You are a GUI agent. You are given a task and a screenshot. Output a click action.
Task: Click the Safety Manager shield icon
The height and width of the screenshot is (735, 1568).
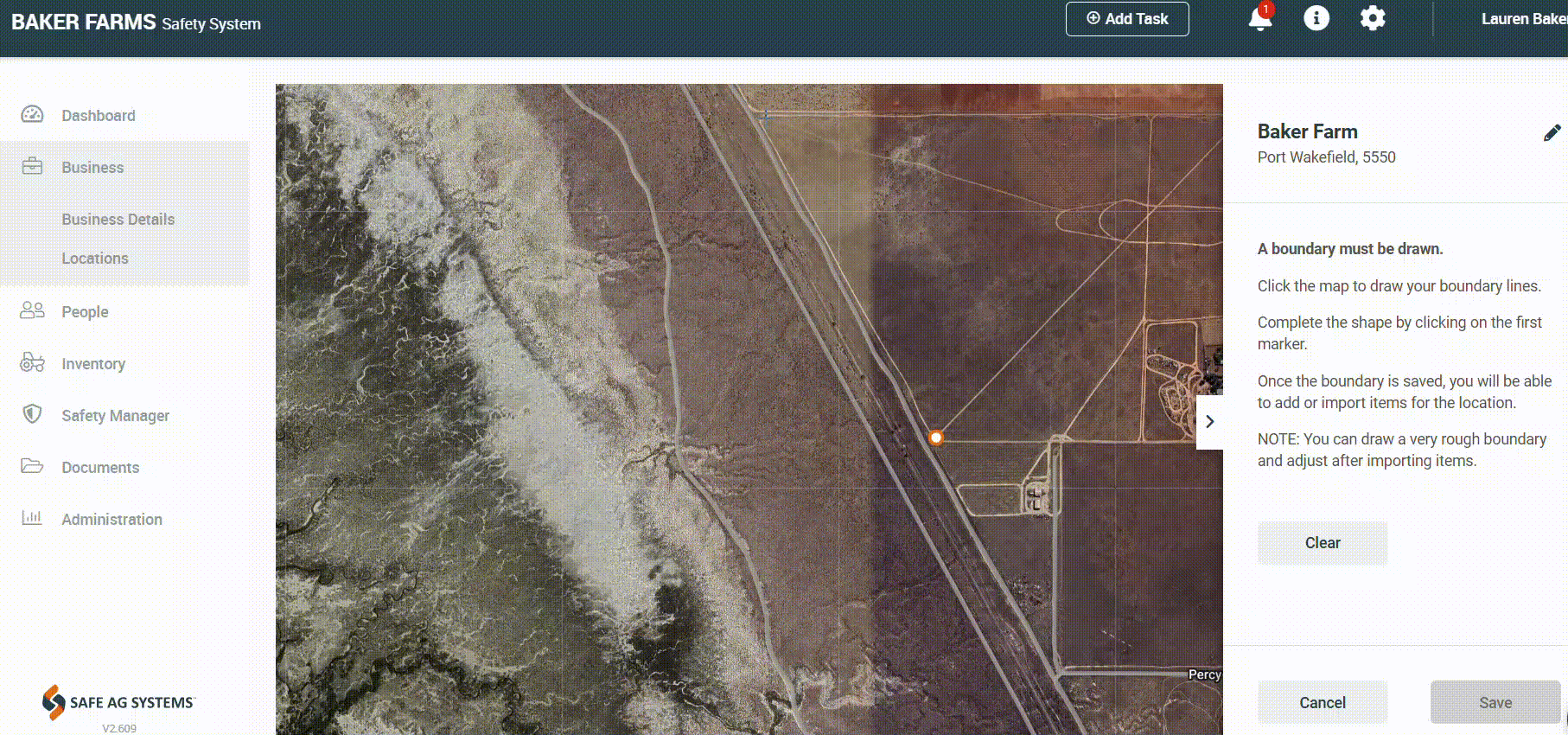(x=32, y=415)
